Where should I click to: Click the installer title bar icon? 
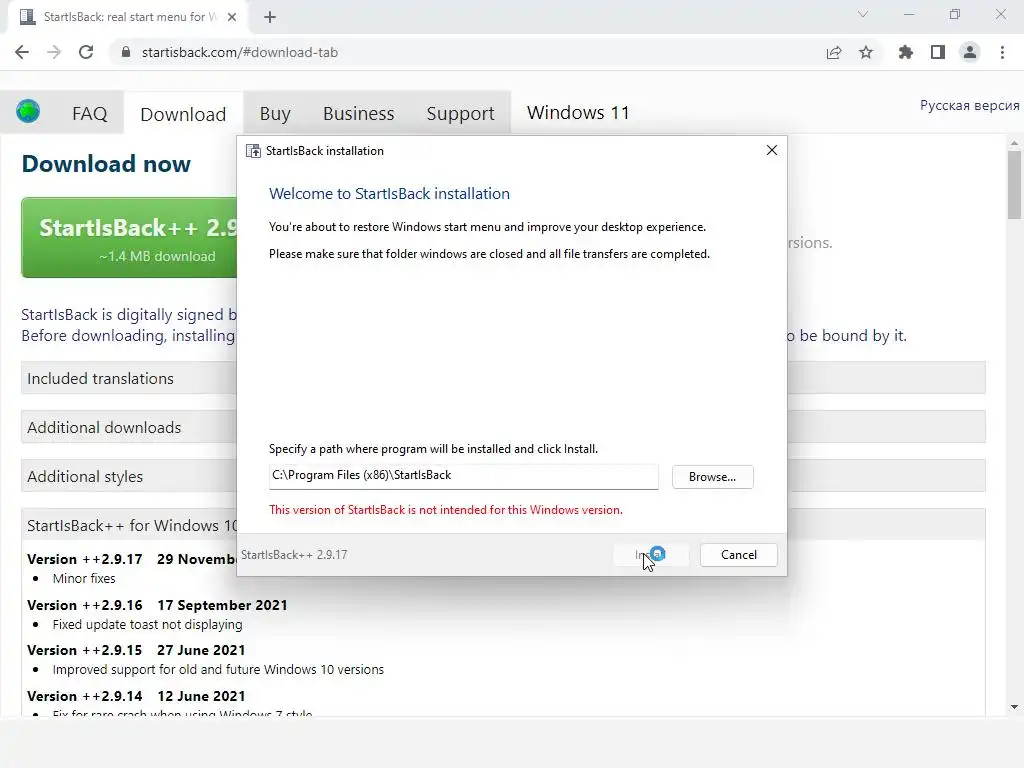pos(253,151)
